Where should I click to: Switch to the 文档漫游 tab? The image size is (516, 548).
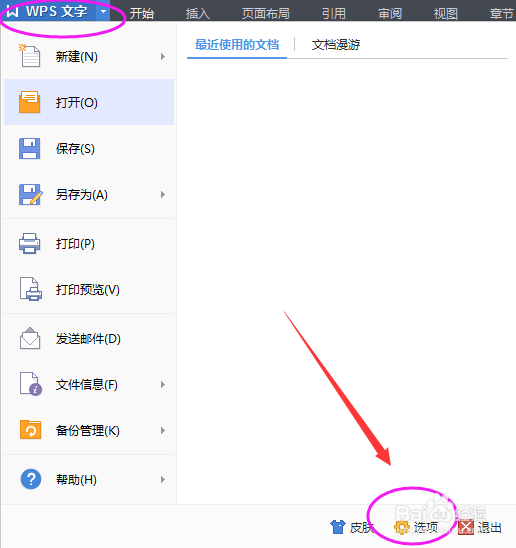(x=336, y=45)
